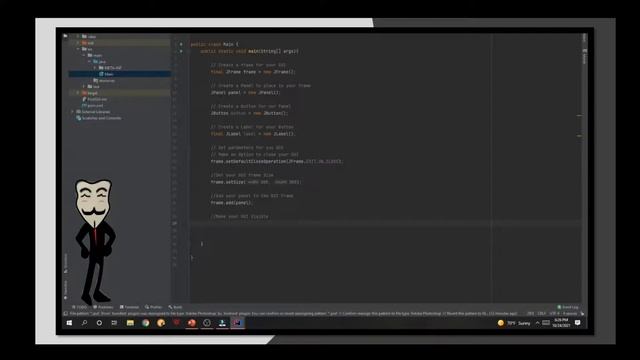The image size is (640, 360).
Task: Collapse the java folder arrow
Action: point(90,62)
